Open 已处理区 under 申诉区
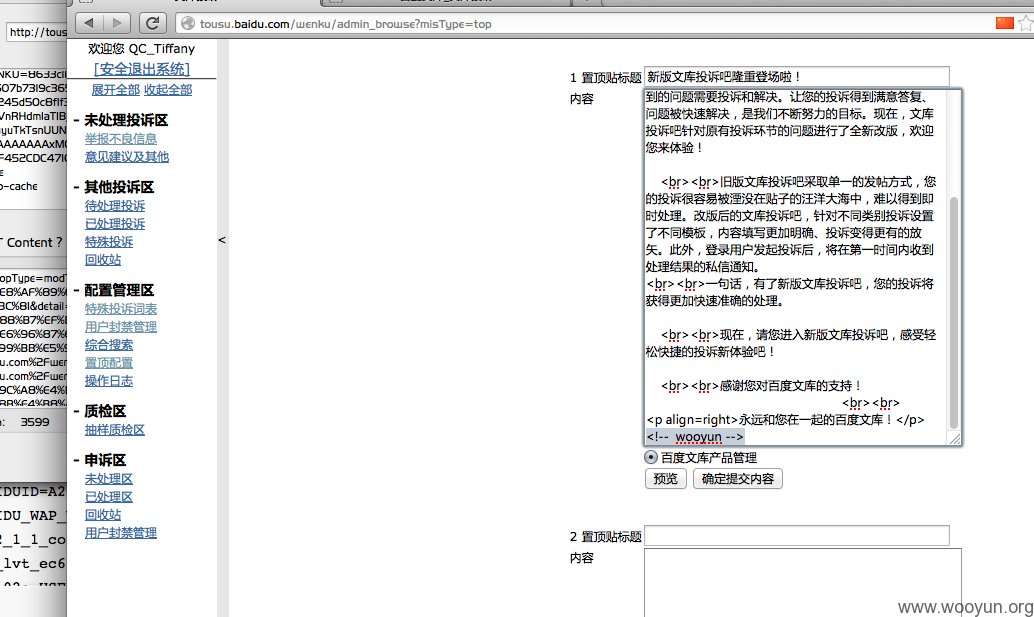Viewport: 1034px width, 617px height. (109, 497)
